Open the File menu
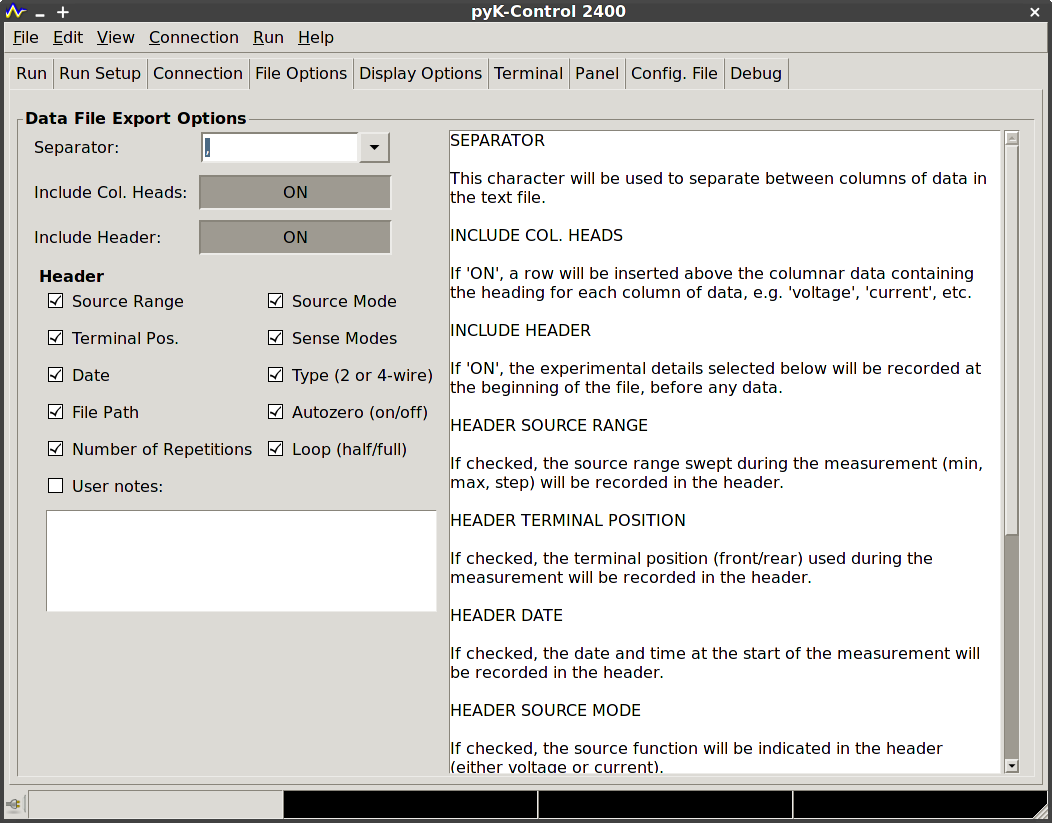Viewport: 1052px width, 823px height. click(x=25, y=38)
